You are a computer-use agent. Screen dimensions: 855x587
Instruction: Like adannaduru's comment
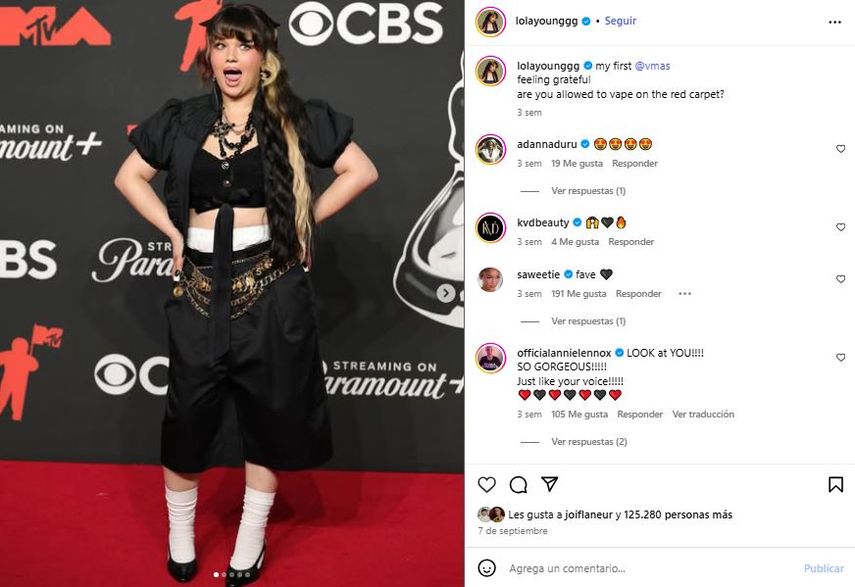[x=840, y=149]
